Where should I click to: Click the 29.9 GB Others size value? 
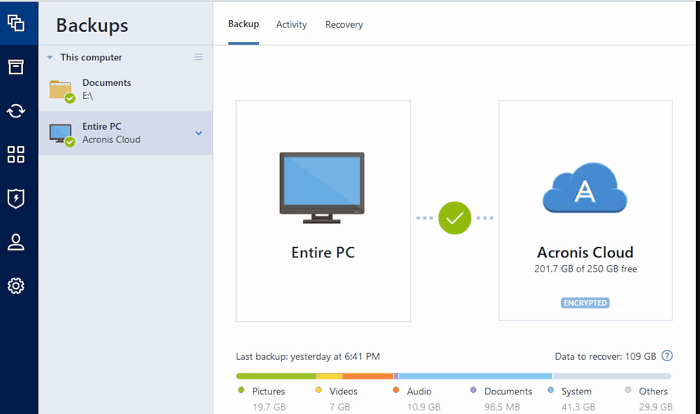coord(655,407)
